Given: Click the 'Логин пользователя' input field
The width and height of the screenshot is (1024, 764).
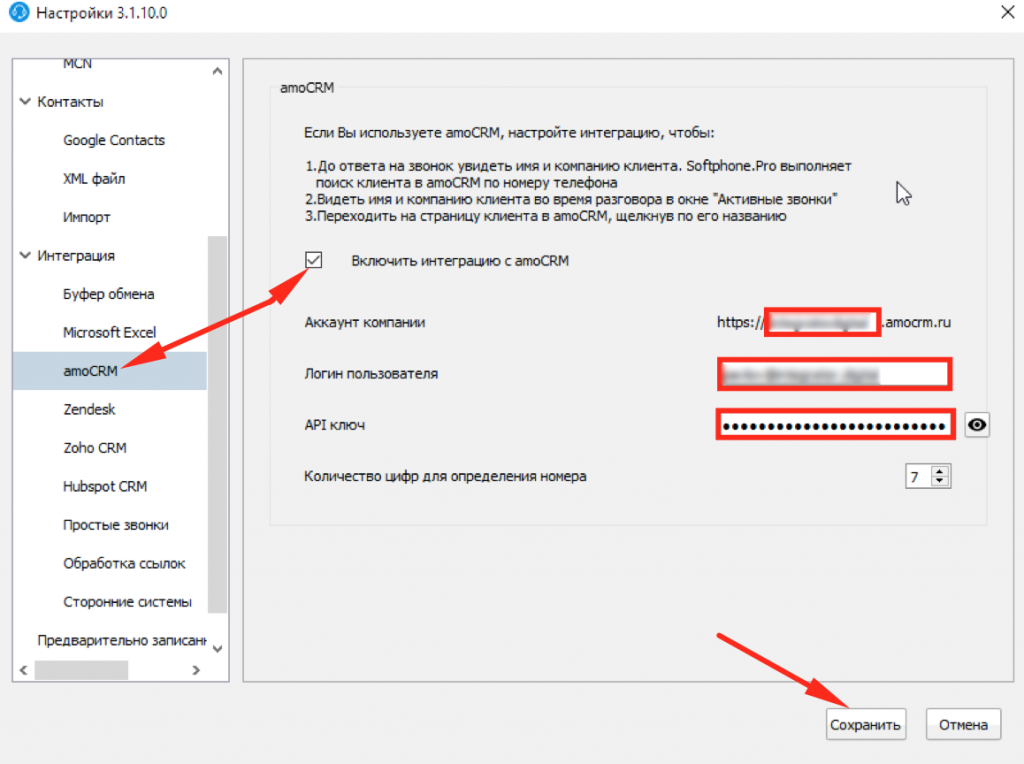Looking at the screenshot, I should click(834, 374).
